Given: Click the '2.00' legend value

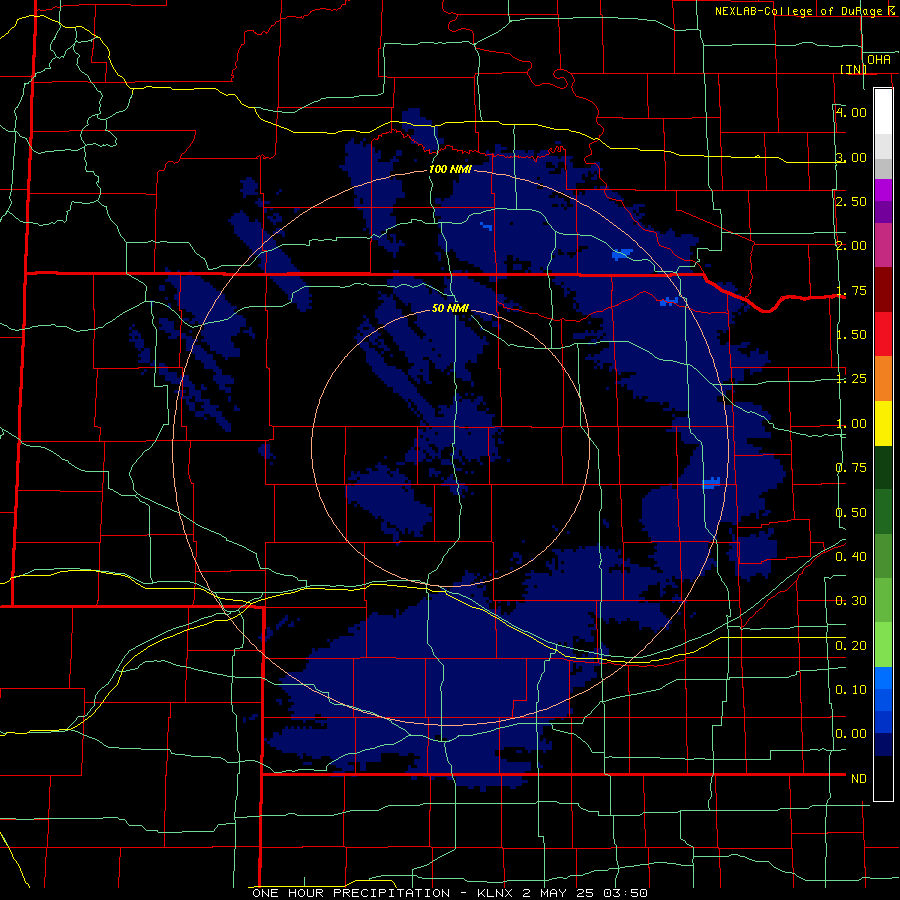Looking at the screenshot, I should click(x=851, y=246).
